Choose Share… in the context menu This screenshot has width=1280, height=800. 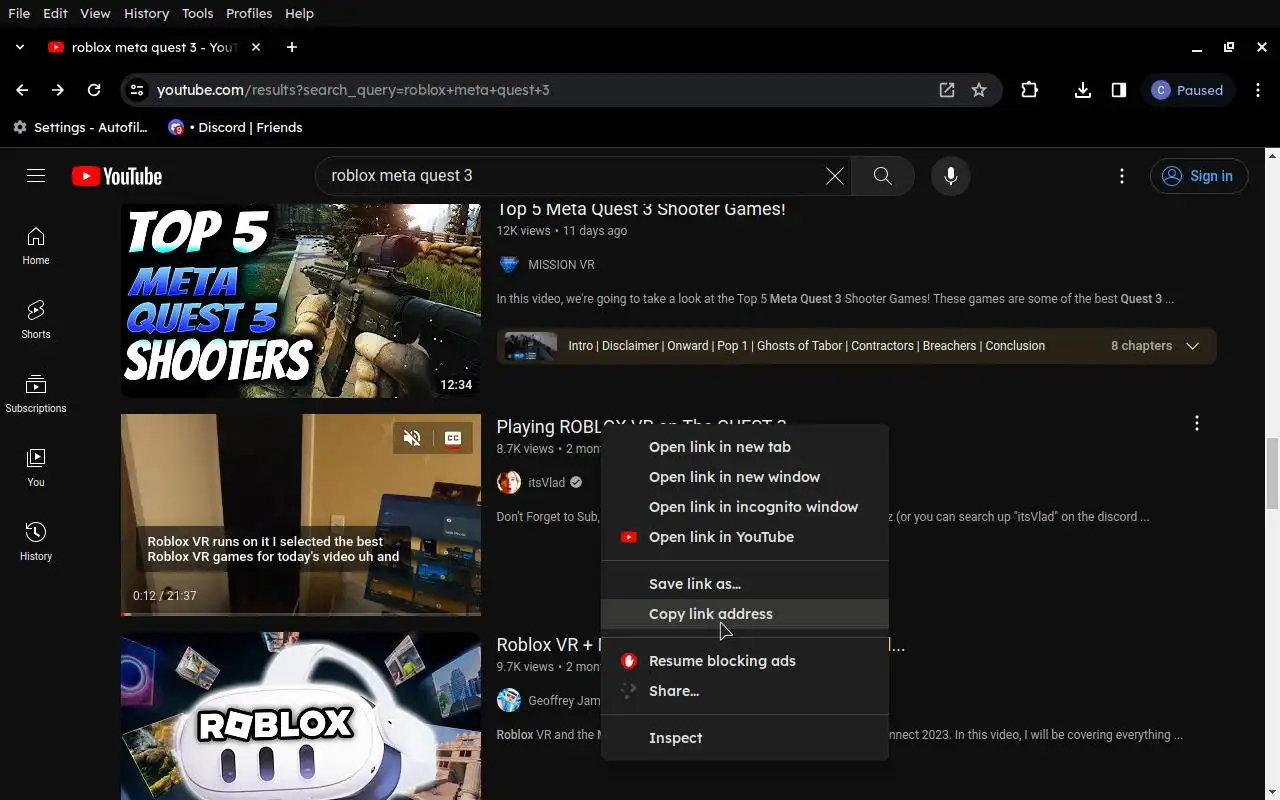click(745, 691)
